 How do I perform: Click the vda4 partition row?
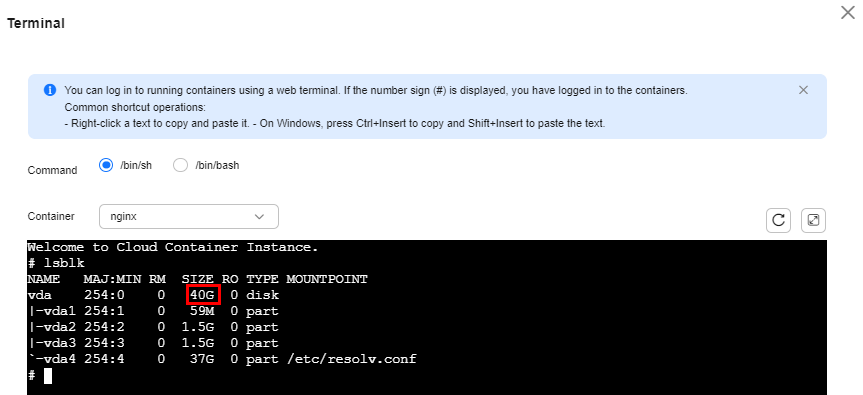click(x=222, y=360)
